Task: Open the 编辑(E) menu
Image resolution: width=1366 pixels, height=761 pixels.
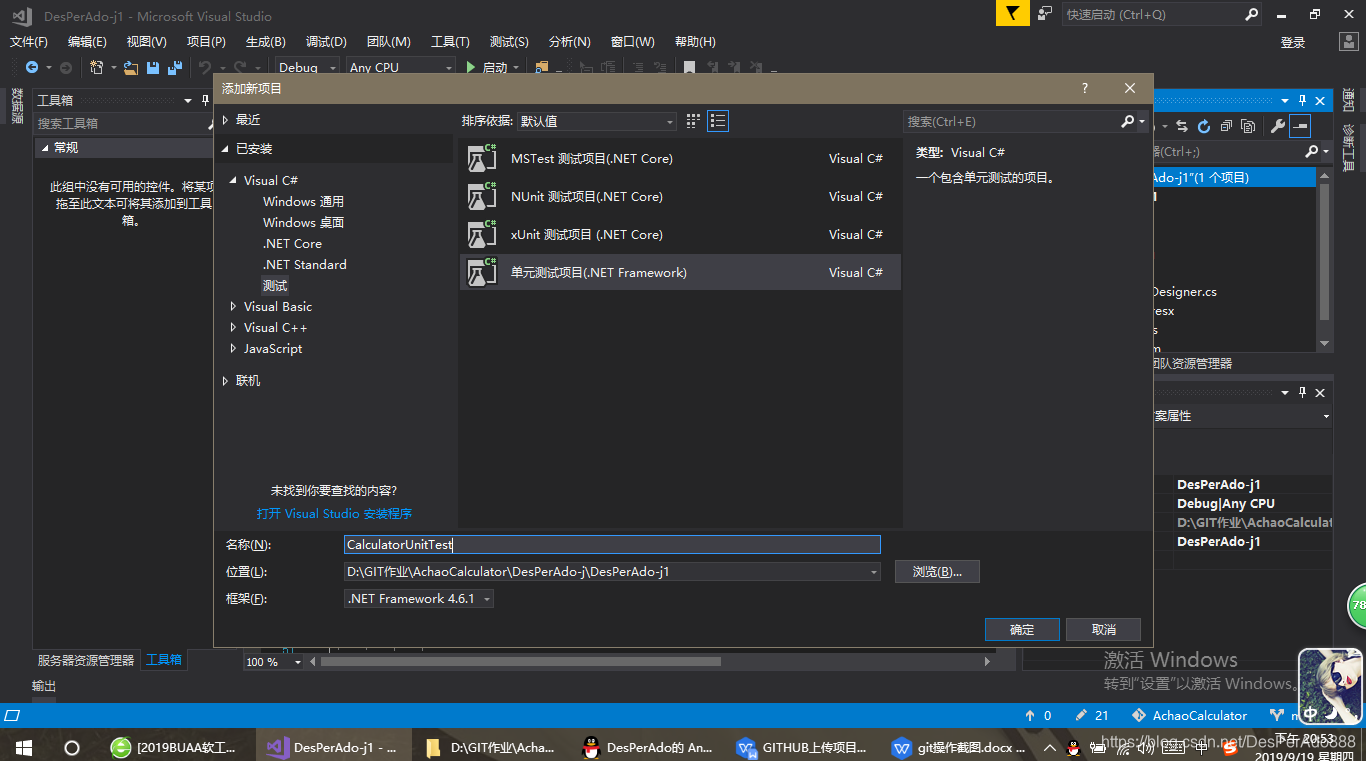Action: (x=87, y=42)
